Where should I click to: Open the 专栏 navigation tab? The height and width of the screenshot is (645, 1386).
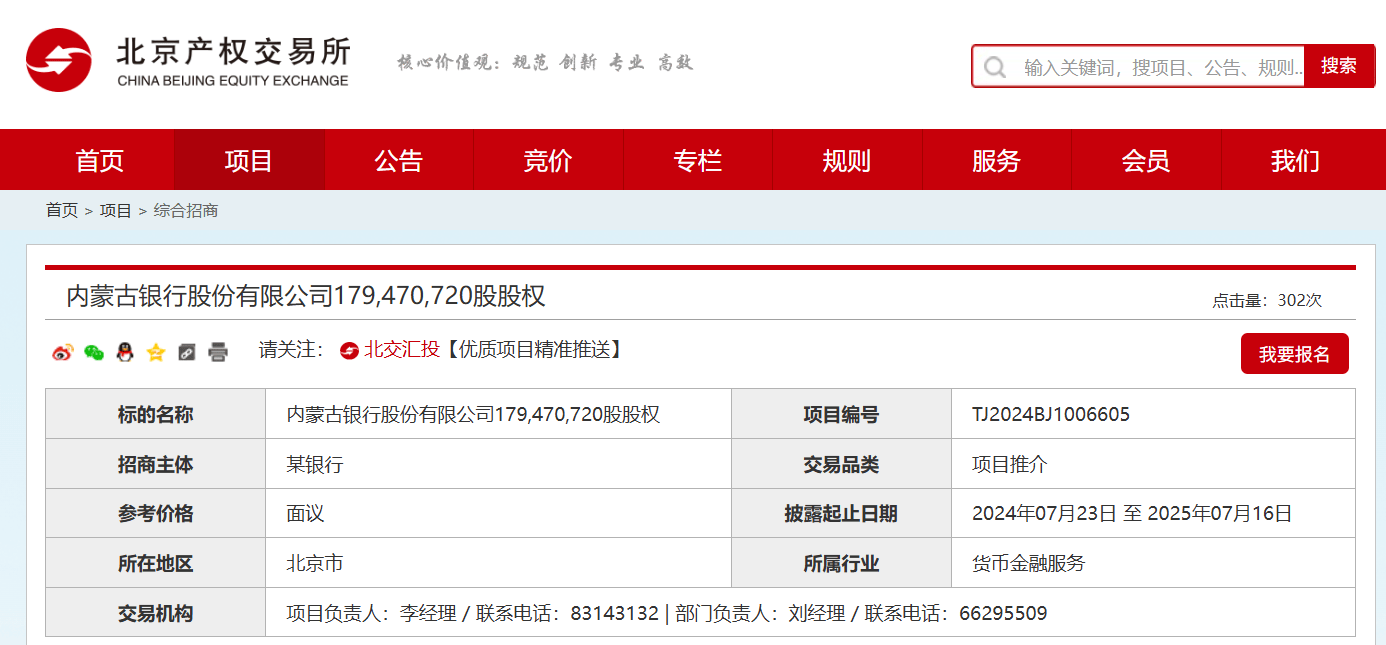click(x=698, y=160)
